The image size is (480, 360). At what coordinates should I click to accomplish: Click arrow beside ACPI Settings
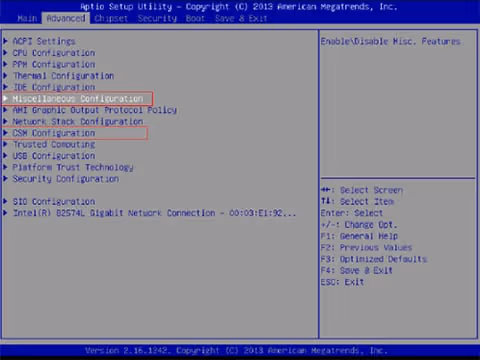click(5, 41)
